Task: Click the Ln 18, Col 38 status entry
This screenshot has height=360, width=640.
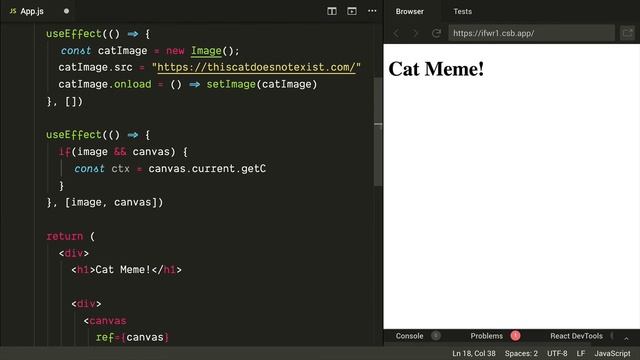Action: [473, 353]
